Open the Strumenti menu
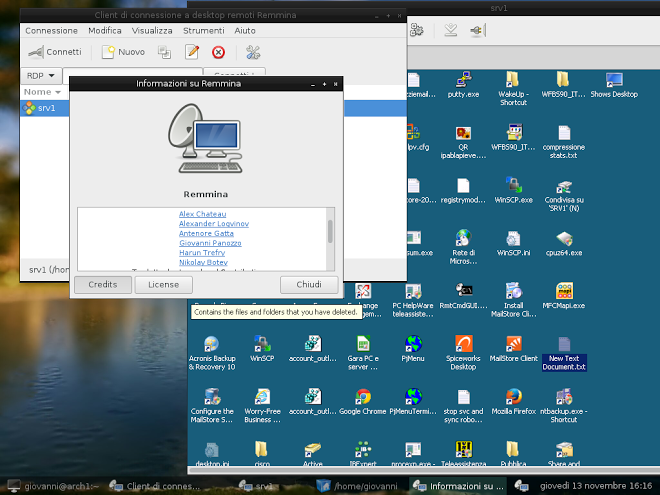Screen dimensions: 660x495 203,31
